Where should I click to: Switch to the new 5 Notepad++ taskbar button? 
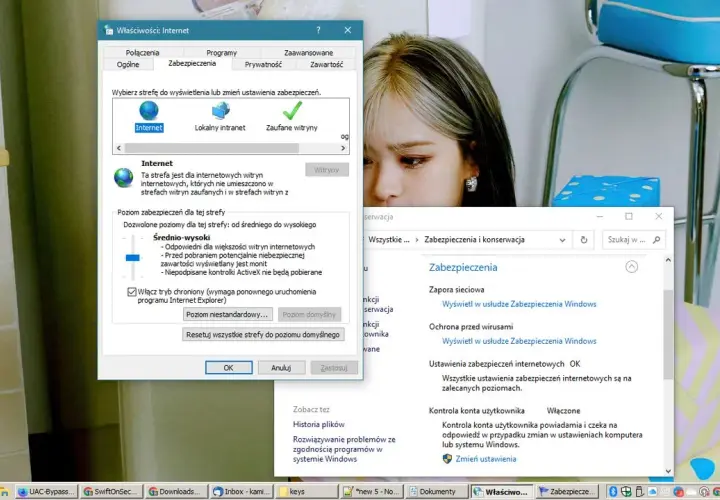pos(372,492)
